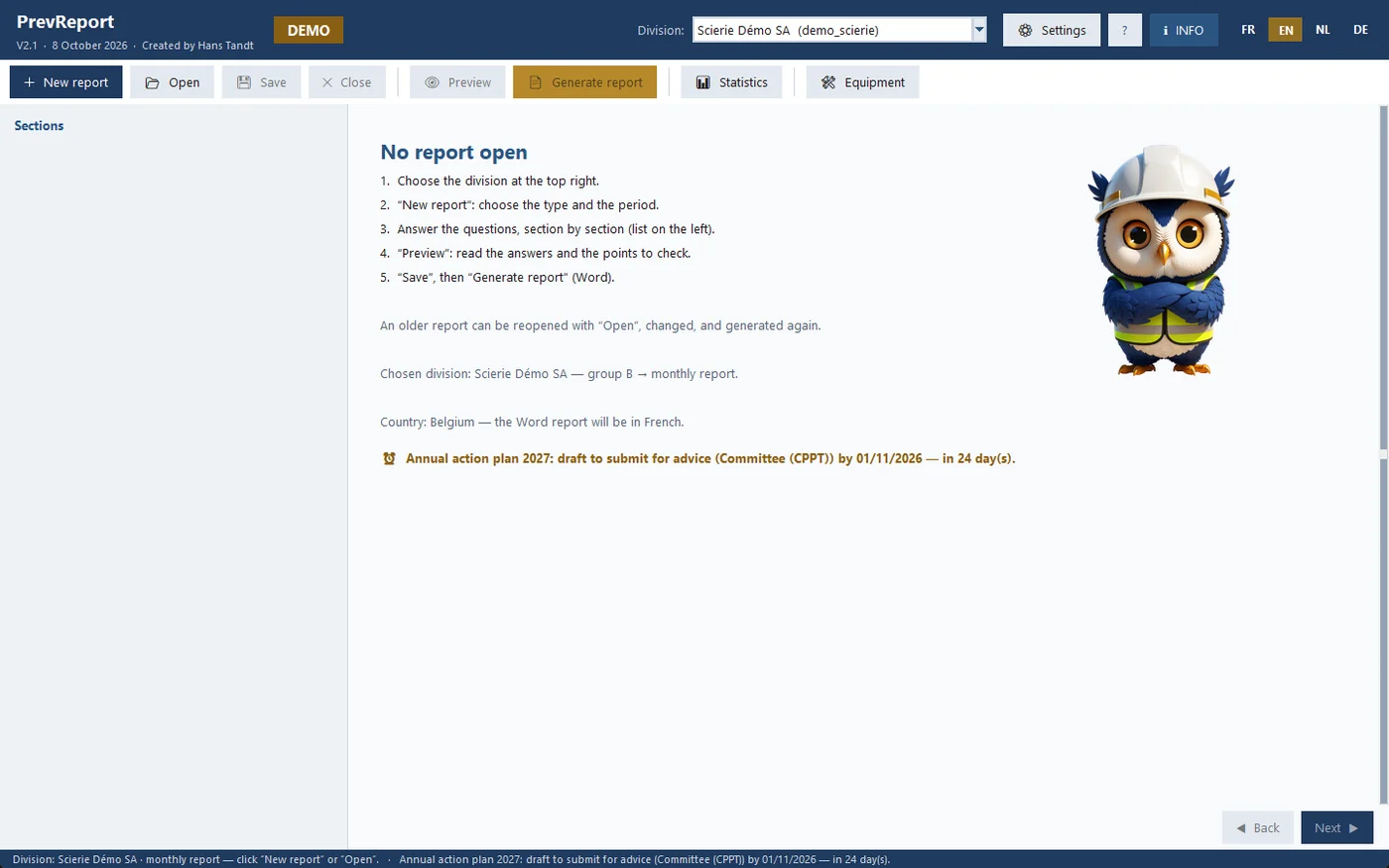Click "Choose the division at the top right."
Viewport: 1389px width, 868px height.
coord(498,181)
